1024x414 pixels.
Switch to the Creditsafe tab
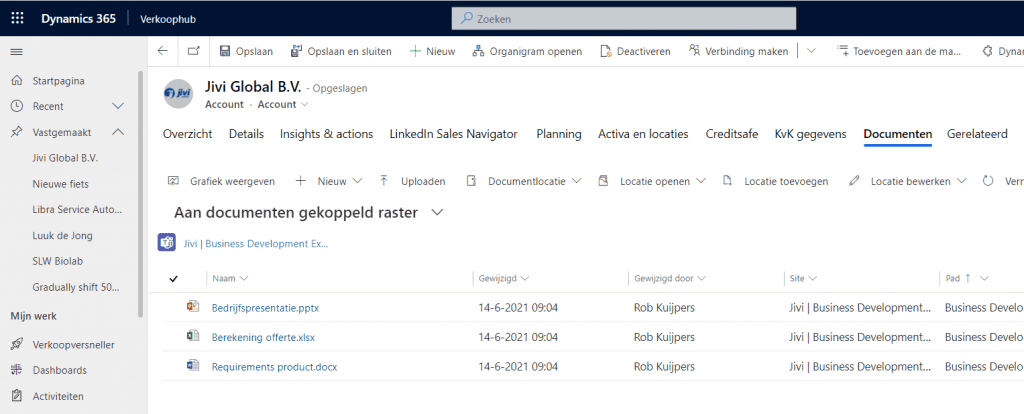click(x=731, y=134)
